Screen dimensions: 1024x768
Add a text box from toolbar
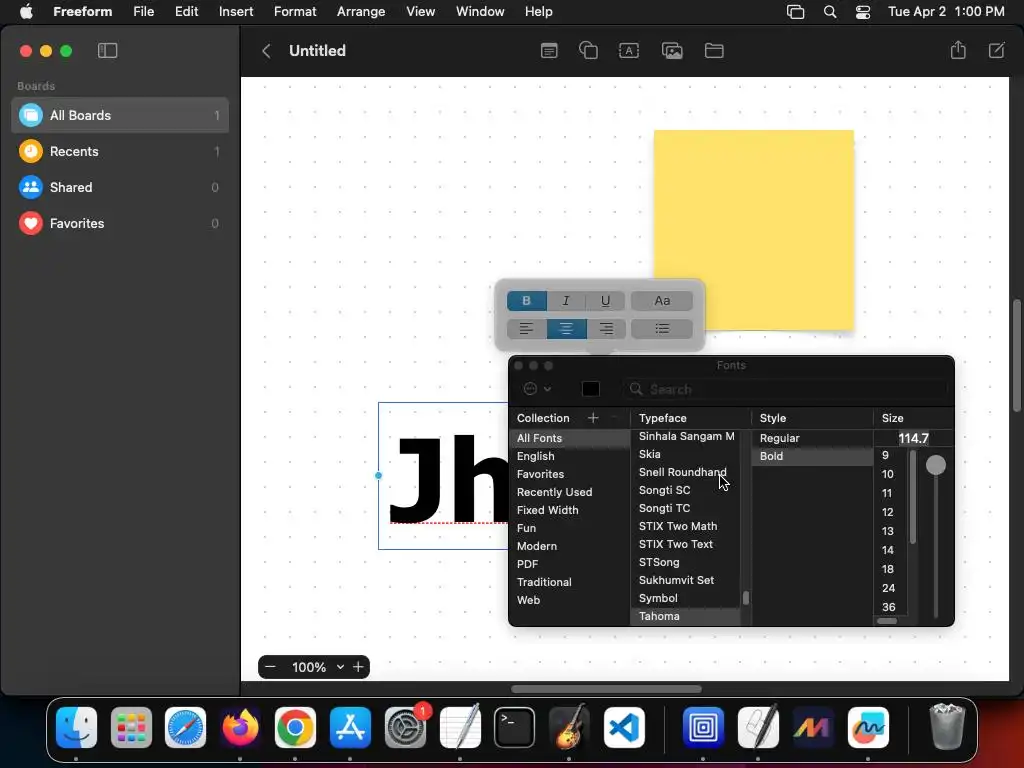coord(629,51)
